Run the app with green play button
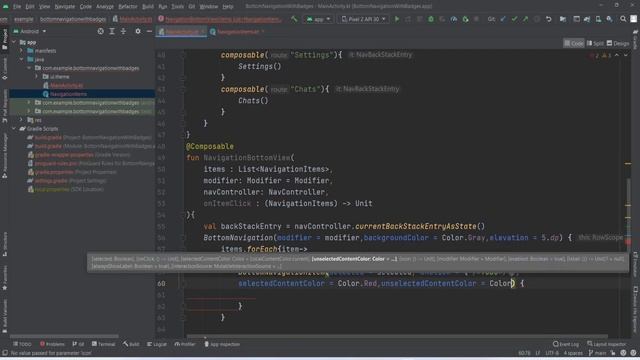The width and height of the screenshot is (640, 360). 397,19
